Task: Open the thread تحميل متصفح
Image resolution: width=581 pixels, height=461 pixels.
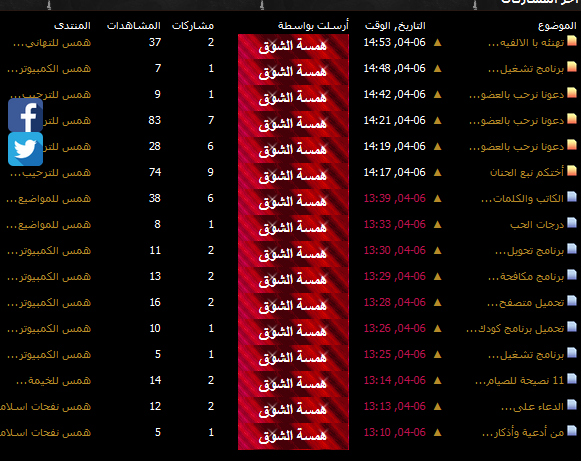Action: click(526, 303)
